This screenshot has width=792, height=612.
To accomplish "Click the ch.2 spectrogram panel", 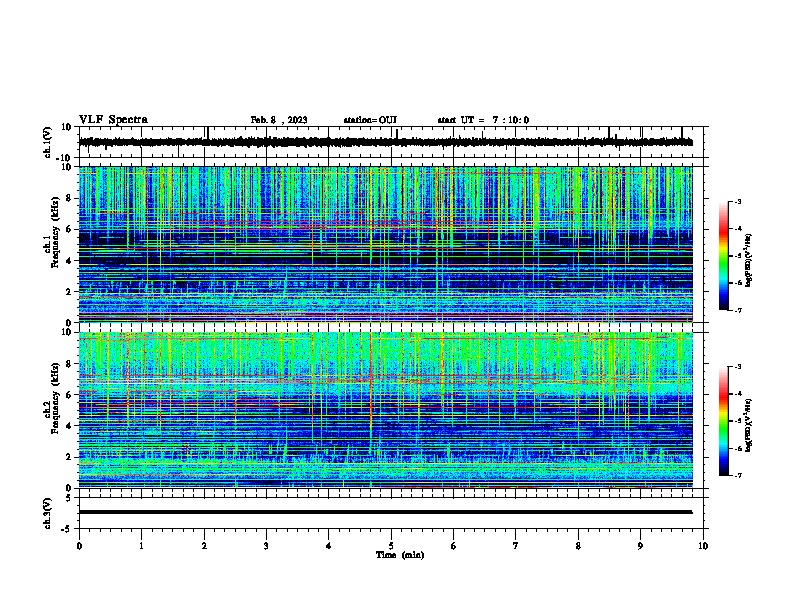I will 386,410.
